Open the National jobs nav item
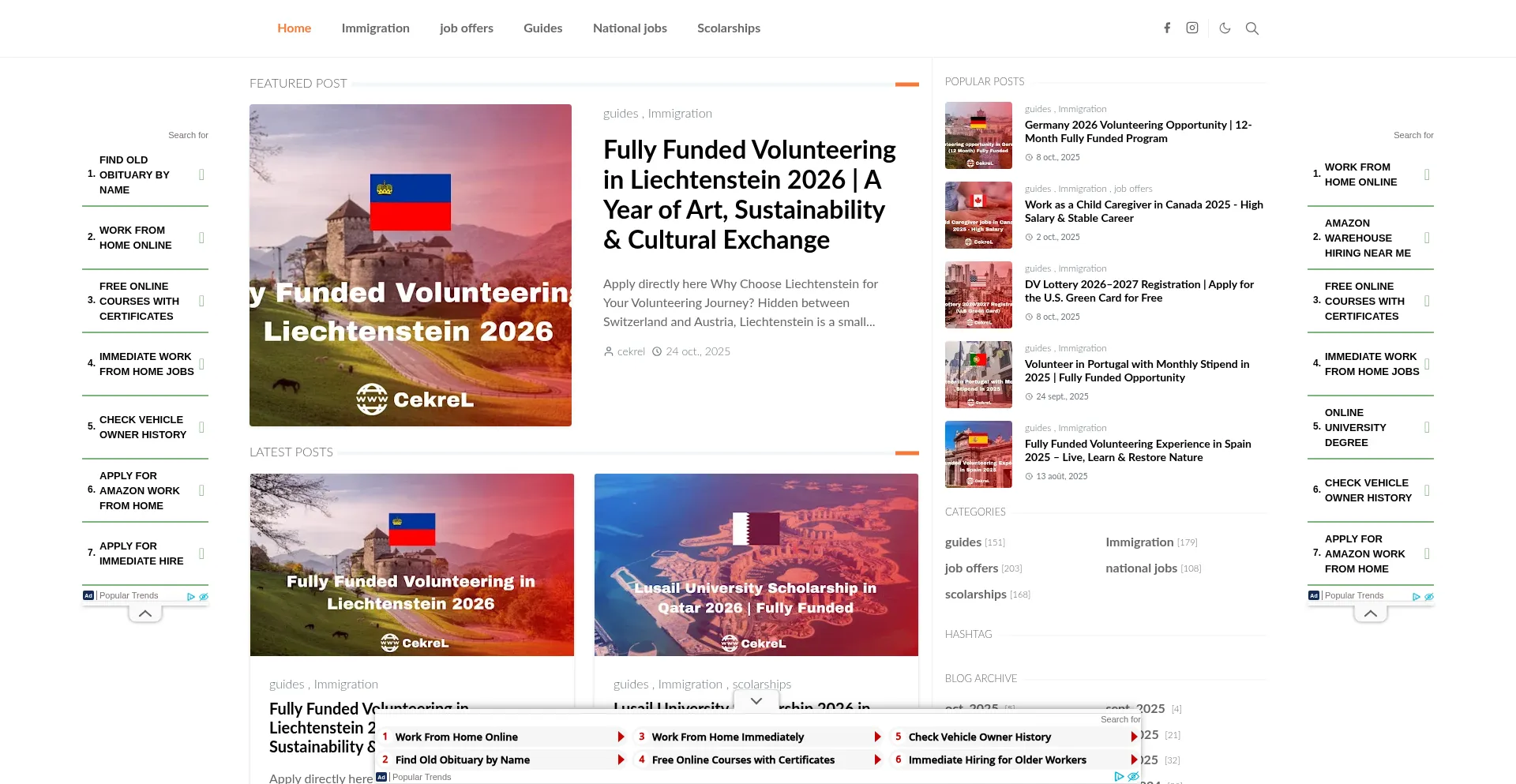 630,28
